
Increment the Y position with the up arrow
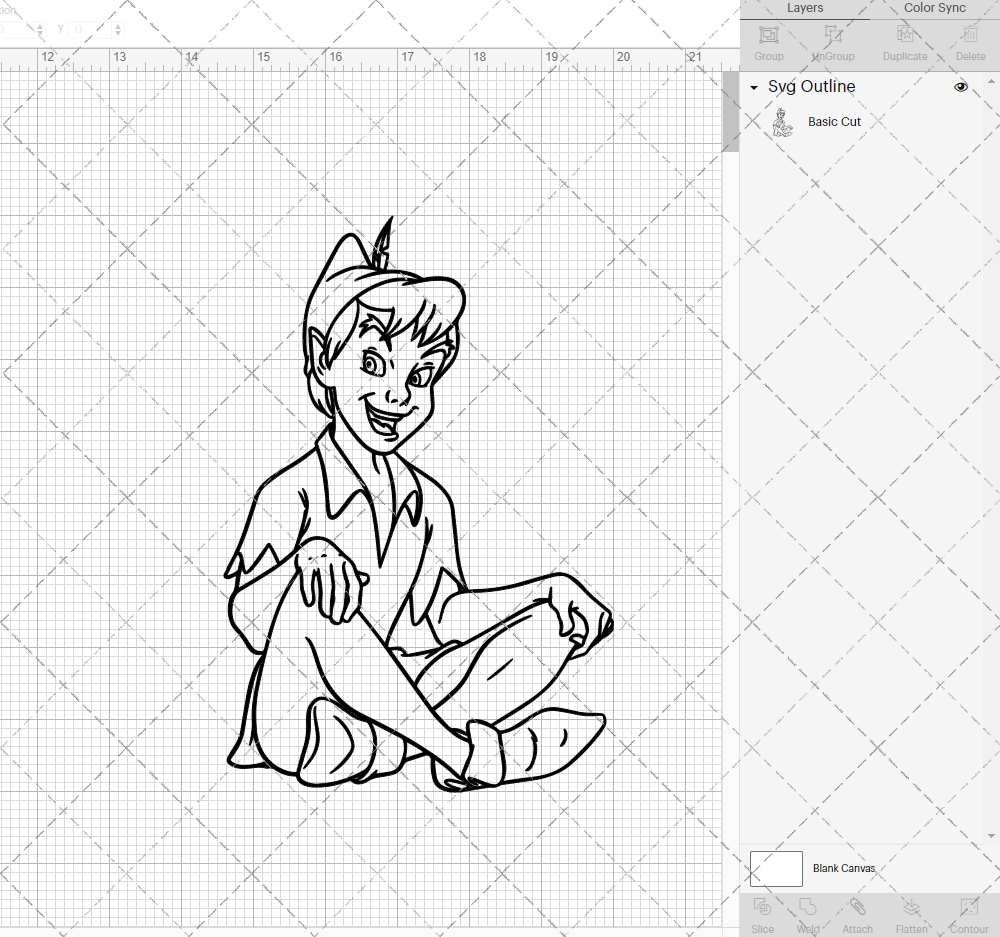[118, 25]
